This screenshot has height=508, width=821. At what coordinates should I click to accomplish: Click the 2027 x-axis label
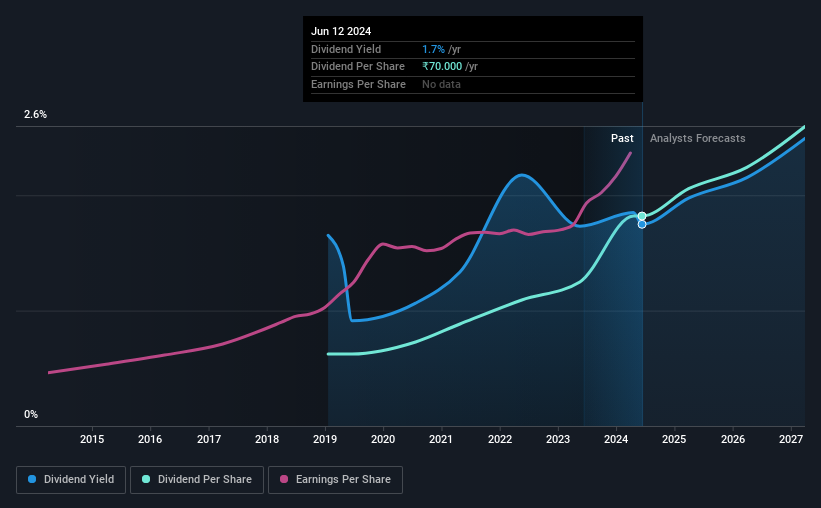pyautogui.click(x=791, y=439)
